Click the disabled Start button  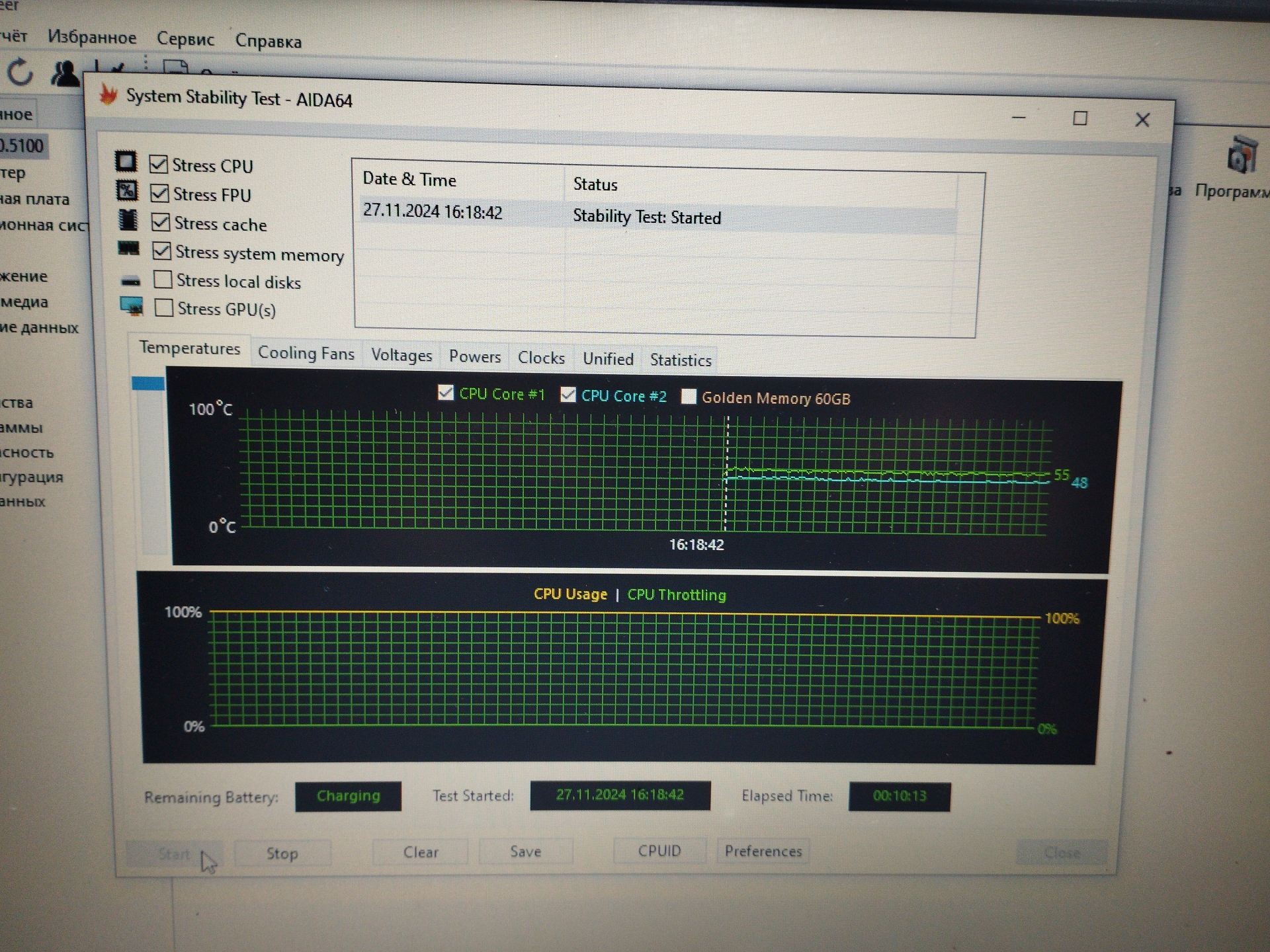click(175, 854)
